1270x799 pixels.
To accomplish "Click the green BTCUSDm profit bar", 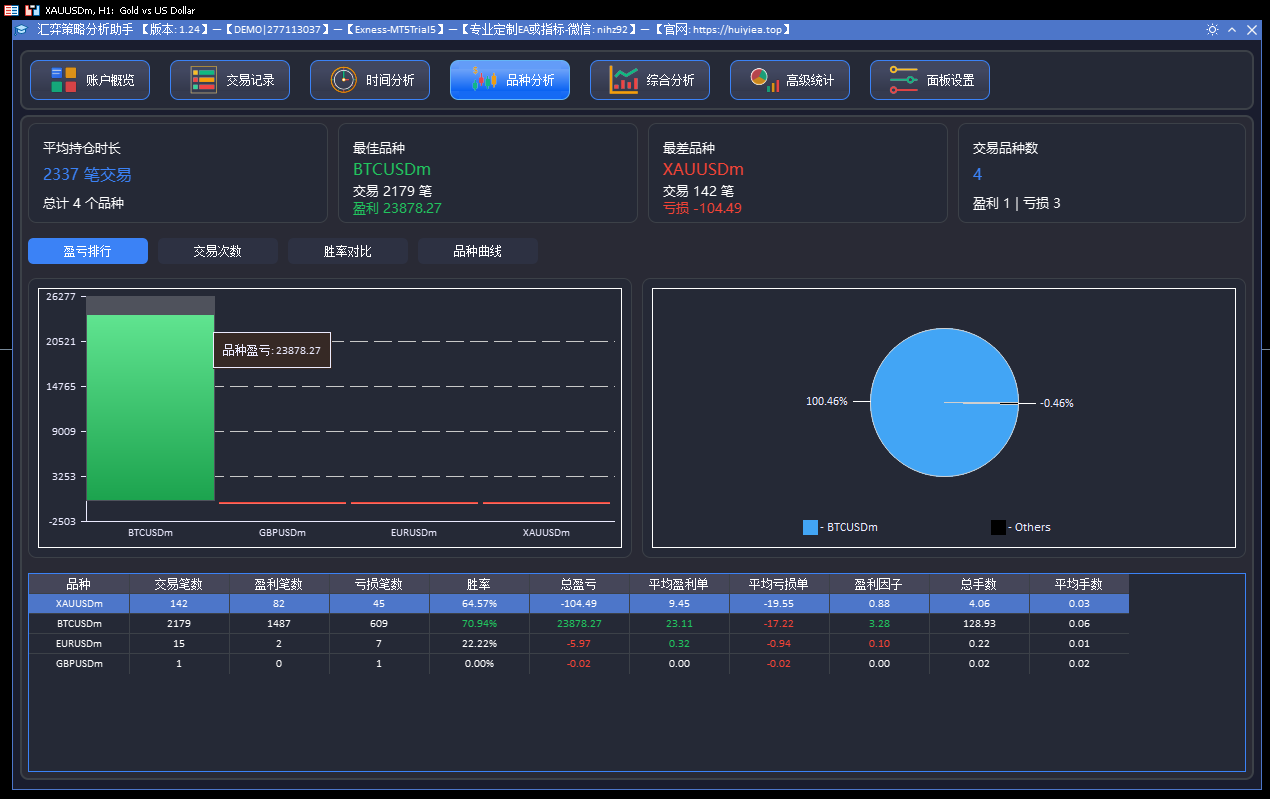I will pyautogui.click(x=150, y=407).
